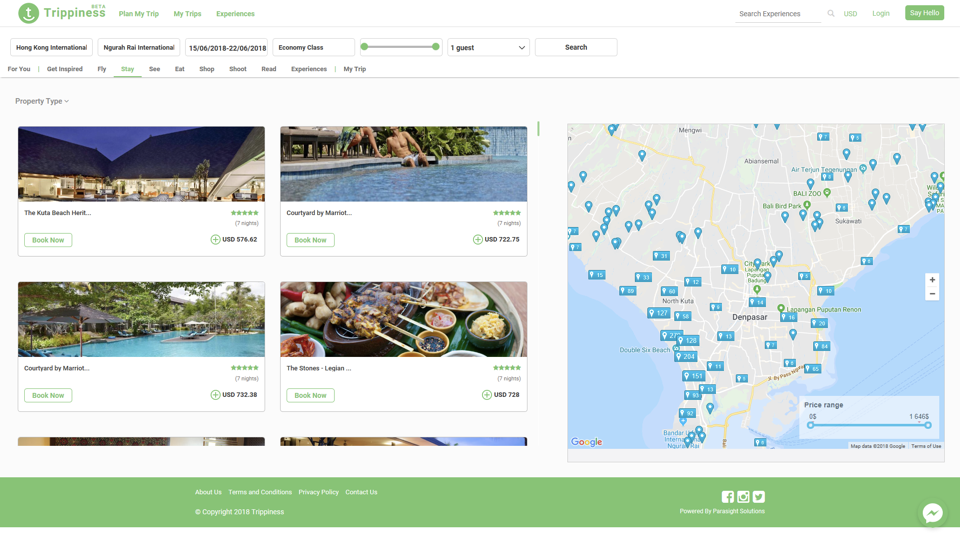Edit the Hong Kong International origin field

click(x=51, y=47)
